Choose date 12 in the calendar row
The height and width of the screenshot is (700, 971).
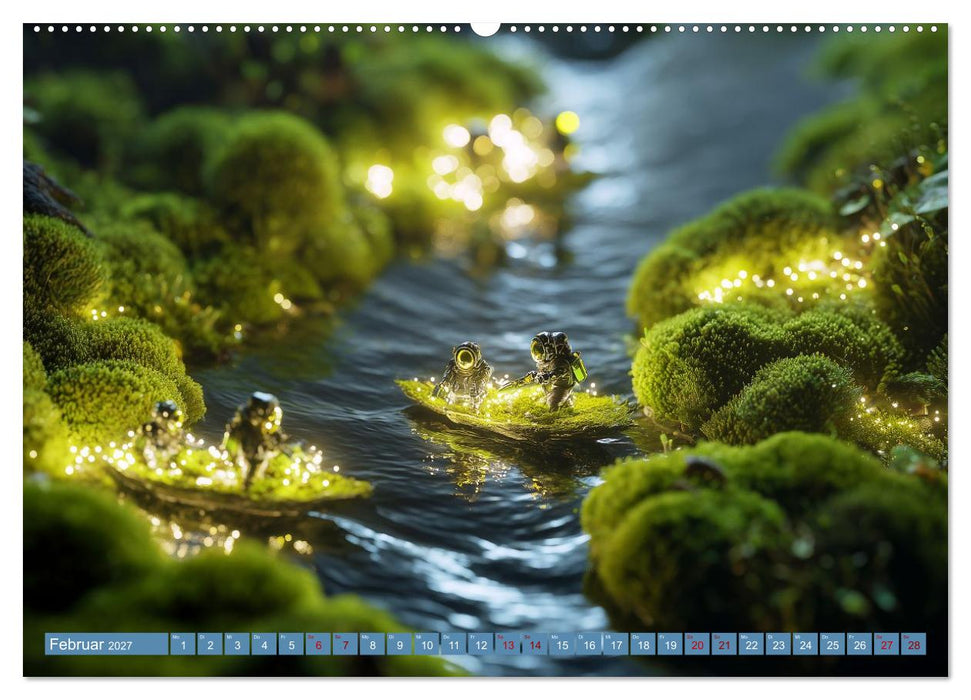coord(481,644)
